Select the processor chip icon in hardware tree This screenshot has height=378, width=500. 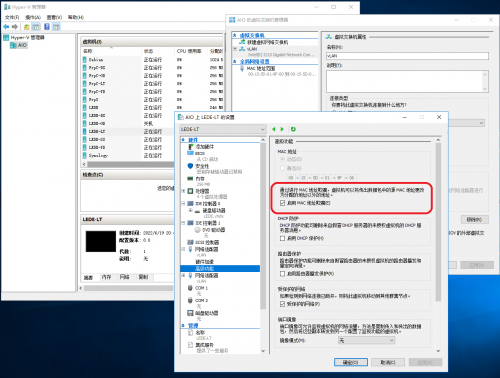point(190,191)
